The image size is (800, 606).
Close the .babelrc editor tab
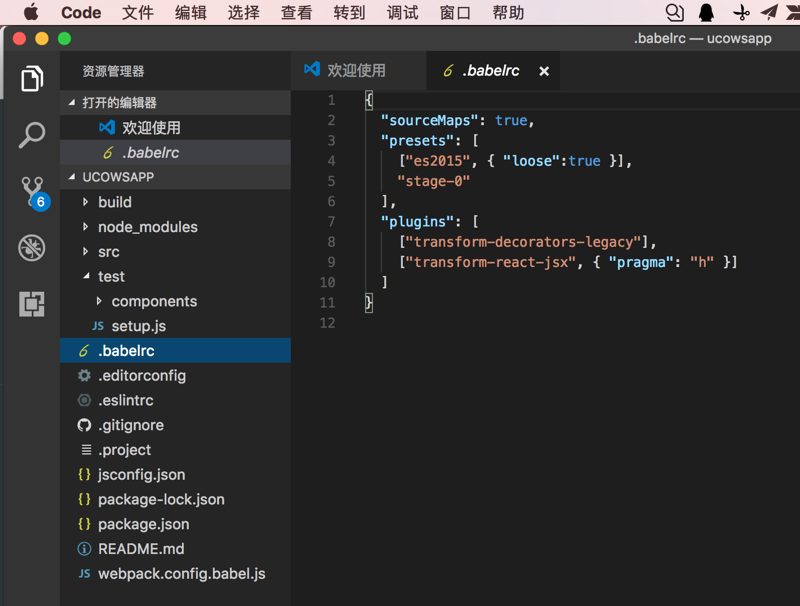[x=544, y=71]
